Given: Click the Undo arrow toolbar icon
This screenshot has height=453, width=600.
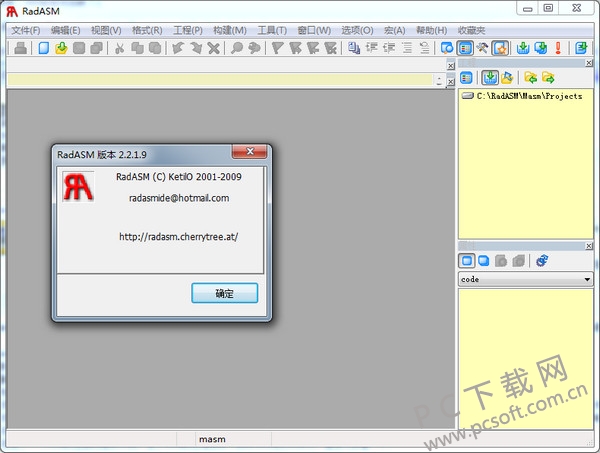Looking at the screenshot, I should tap(178, 48).
